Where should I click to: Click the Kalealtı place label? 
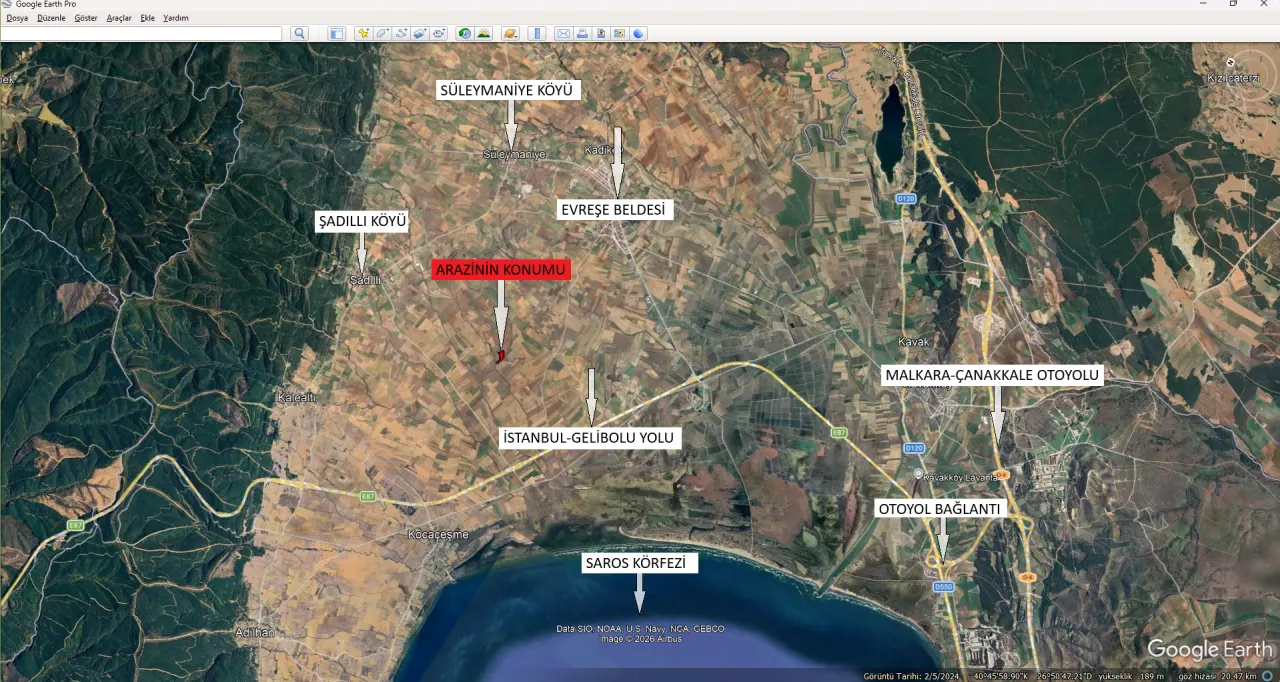tap(296, 397)
